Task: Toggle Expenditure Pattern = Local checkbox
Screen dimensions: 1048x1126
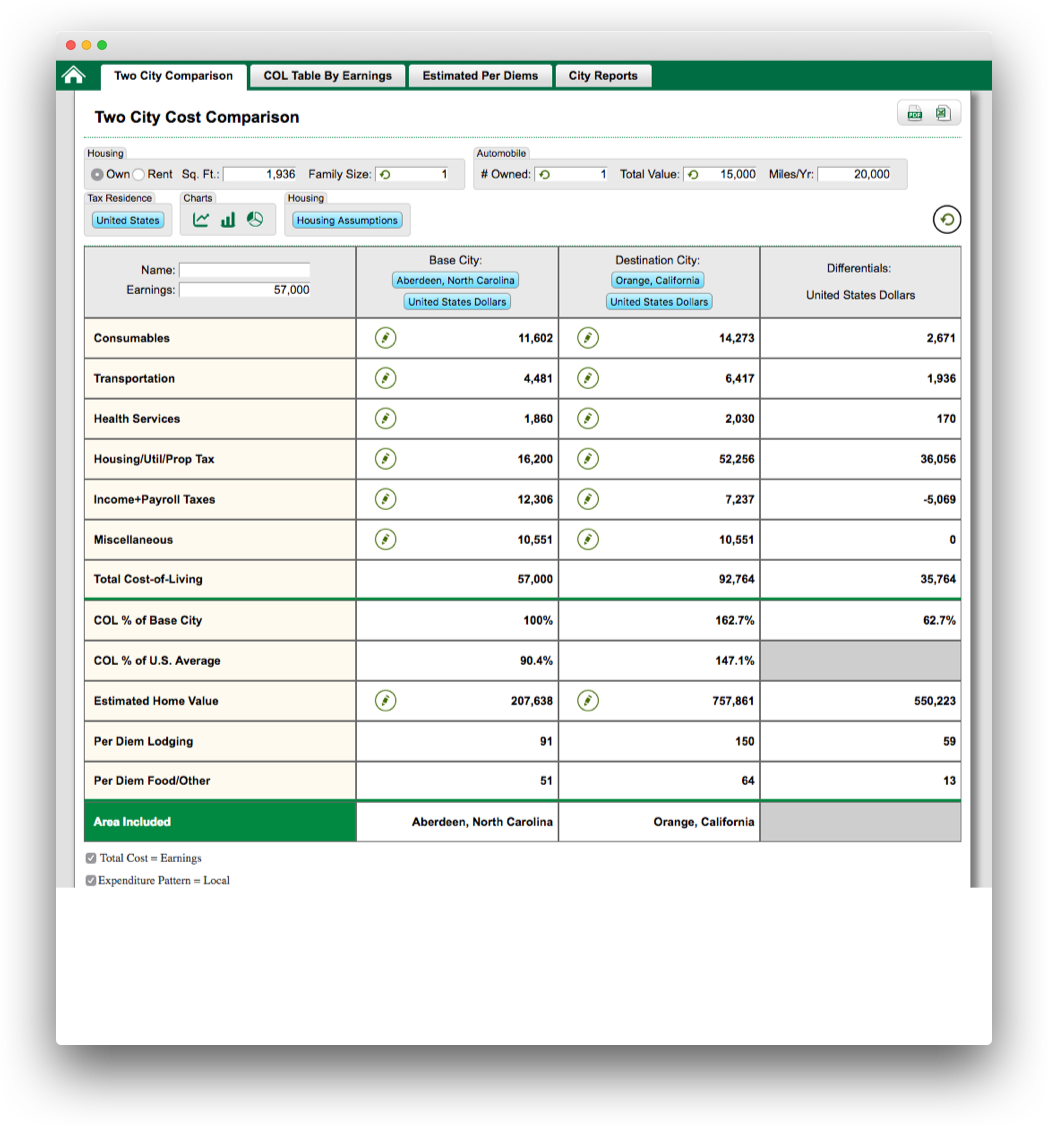Action: pos(91,880)
